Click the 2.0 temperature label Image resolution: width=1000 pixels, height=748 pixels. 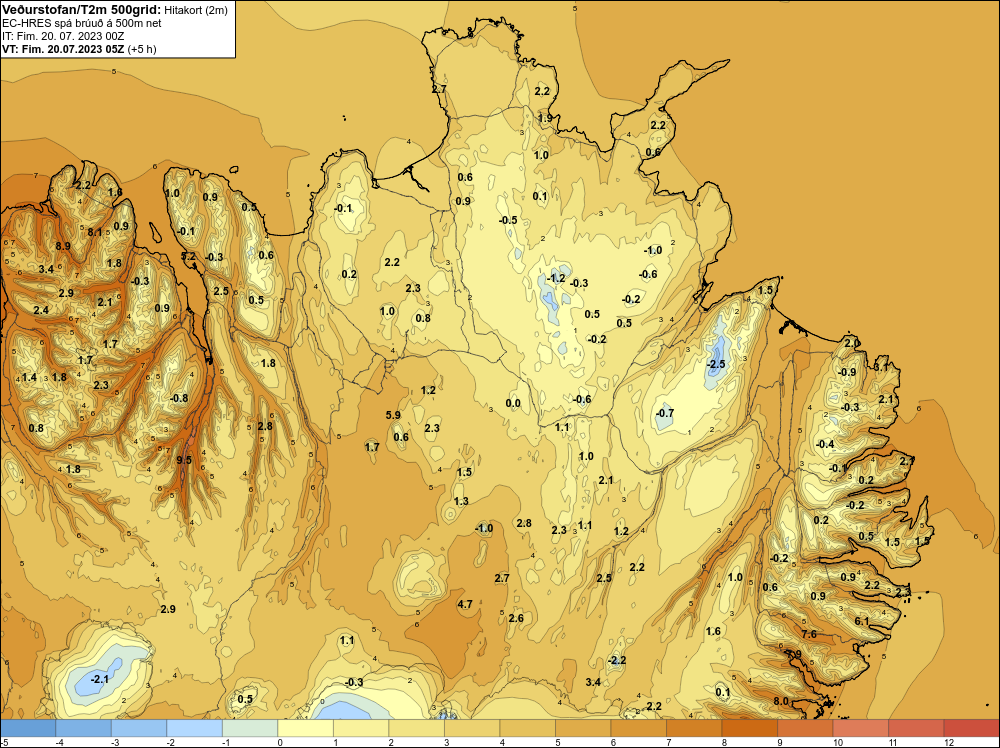tap(851, 343)
